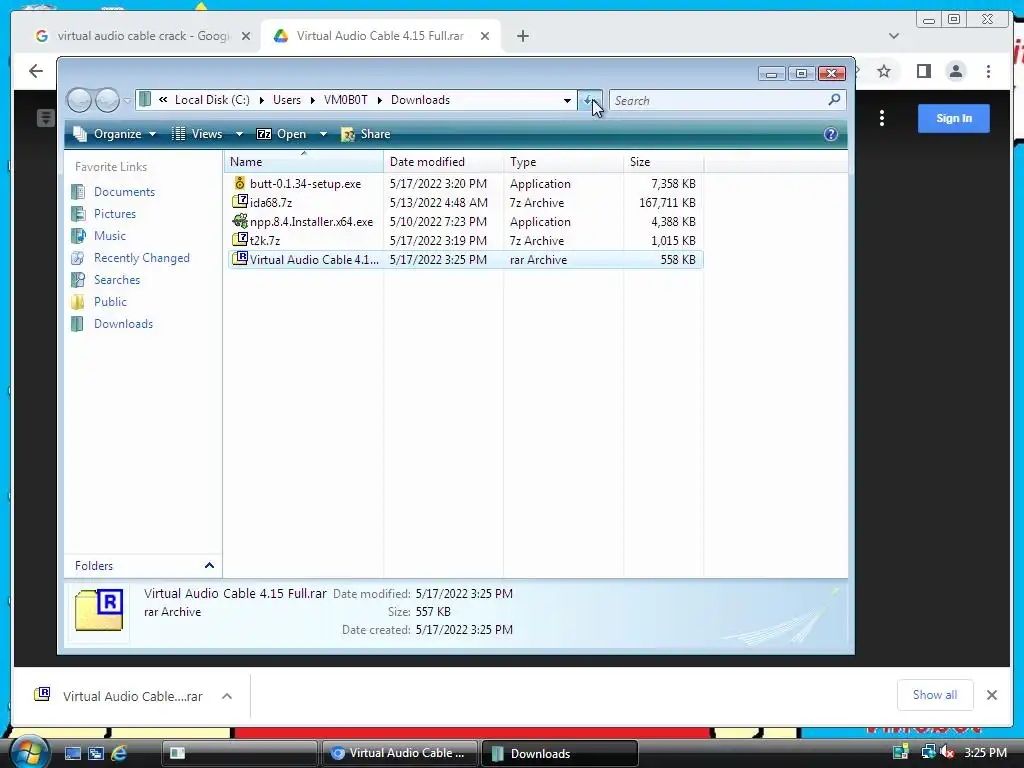
Task: Open Searches favorite link
Action: pos(117,280)
